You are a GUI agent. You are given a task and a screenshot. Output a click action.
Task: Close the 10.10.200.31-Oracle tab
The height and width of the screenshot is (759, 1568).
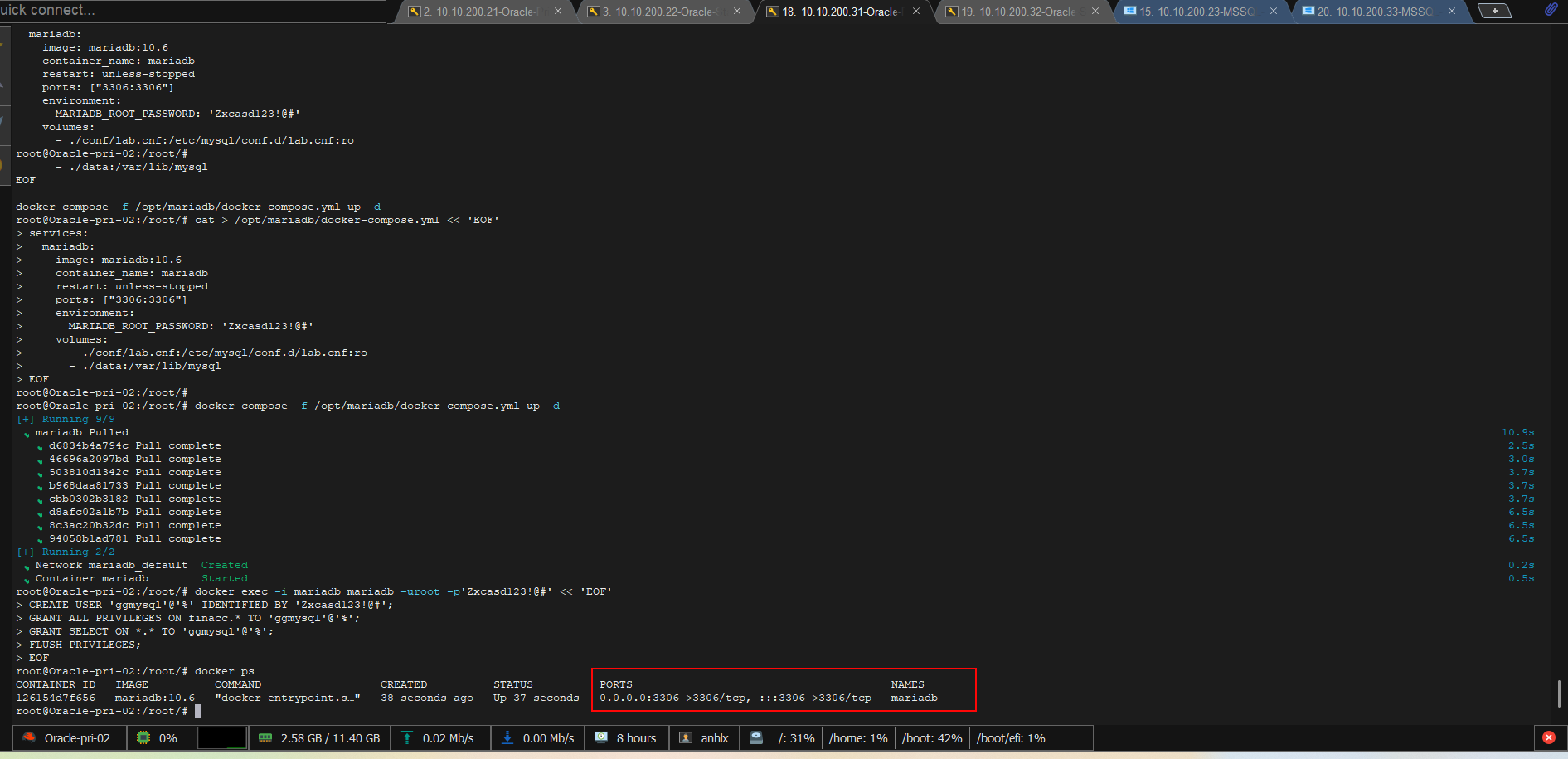(x=916, y=12)
